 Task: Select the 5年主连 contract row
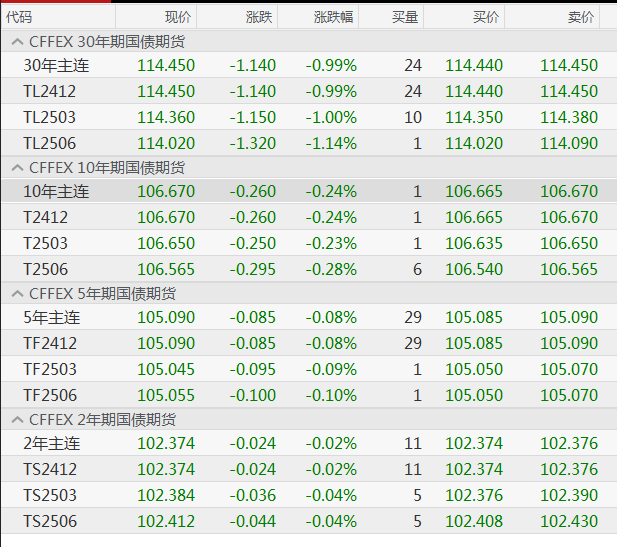point(52,318)
